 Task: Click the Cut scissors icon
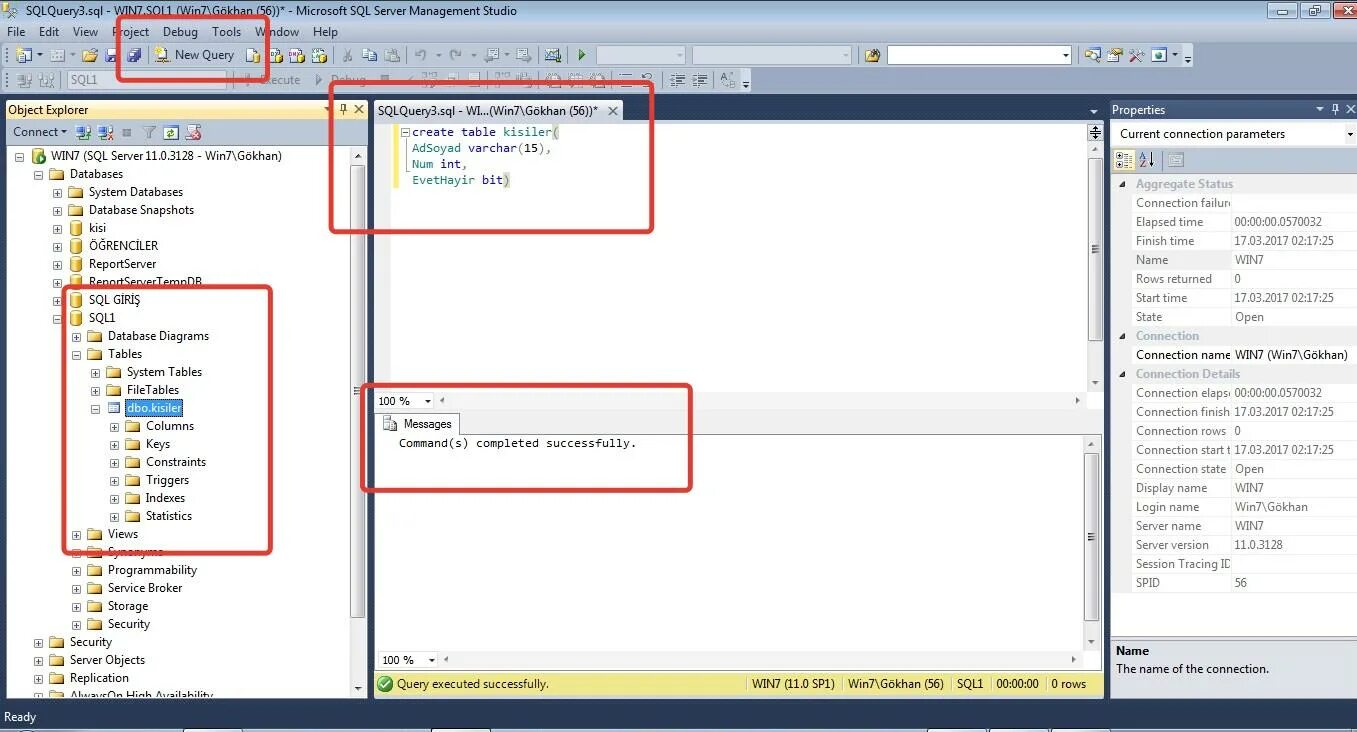coord(347,55)
